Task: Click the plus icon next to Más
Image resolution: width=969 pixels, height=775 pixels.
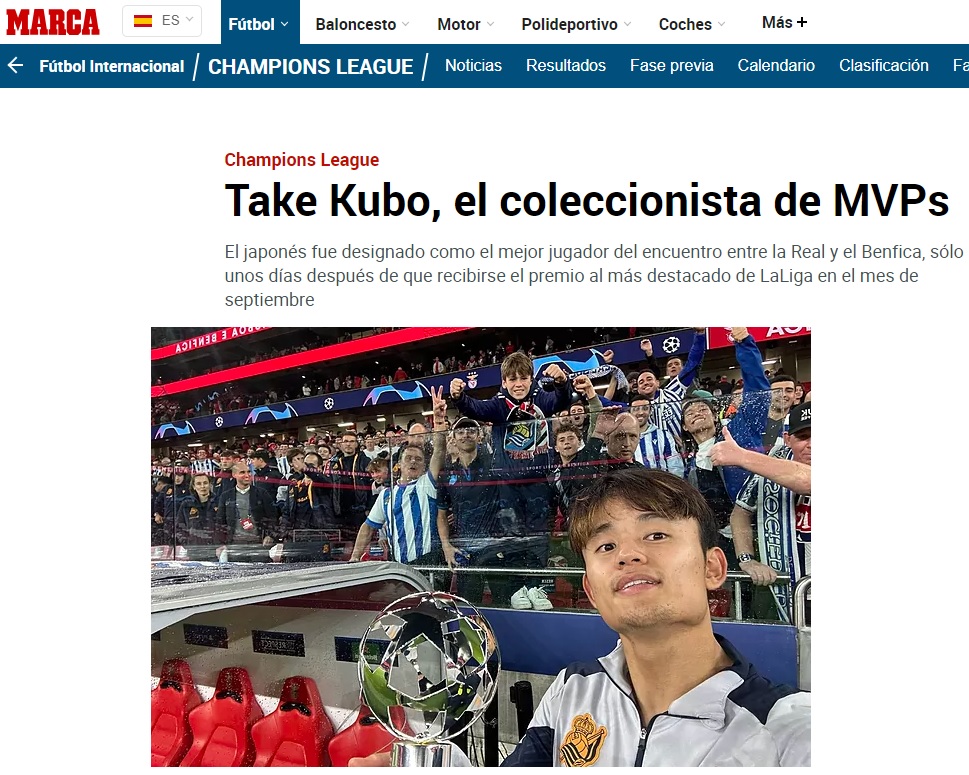Action: tap(802, 22)
